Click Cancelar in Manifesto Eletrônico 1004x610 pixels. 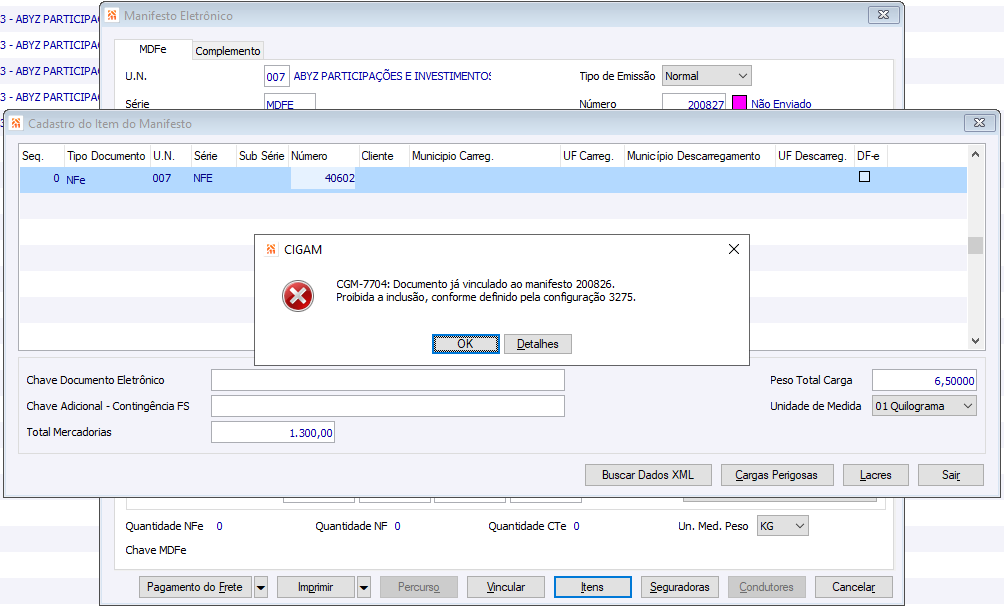tap(854, 587)
